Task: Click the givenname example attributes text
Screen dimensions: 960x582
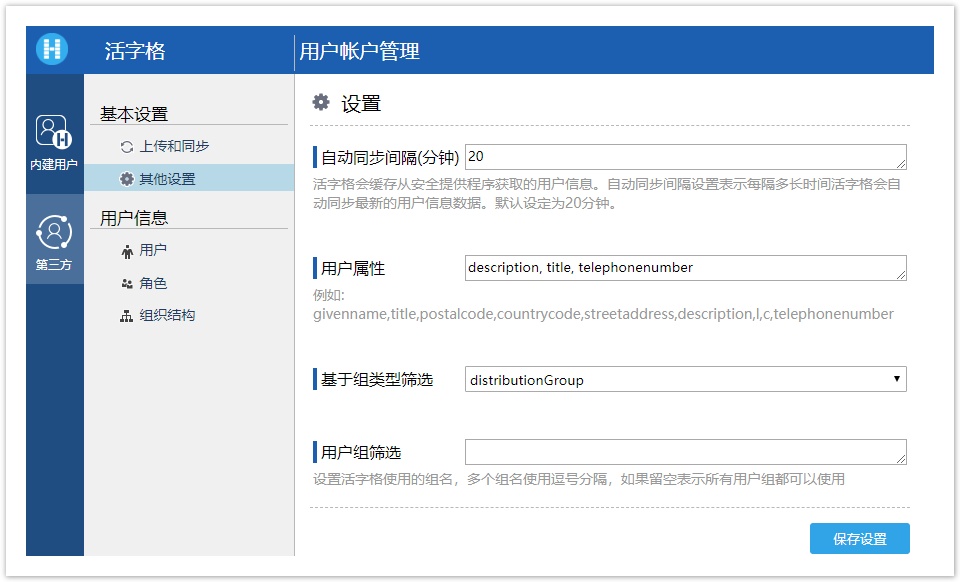Action: tap(603, 315)
